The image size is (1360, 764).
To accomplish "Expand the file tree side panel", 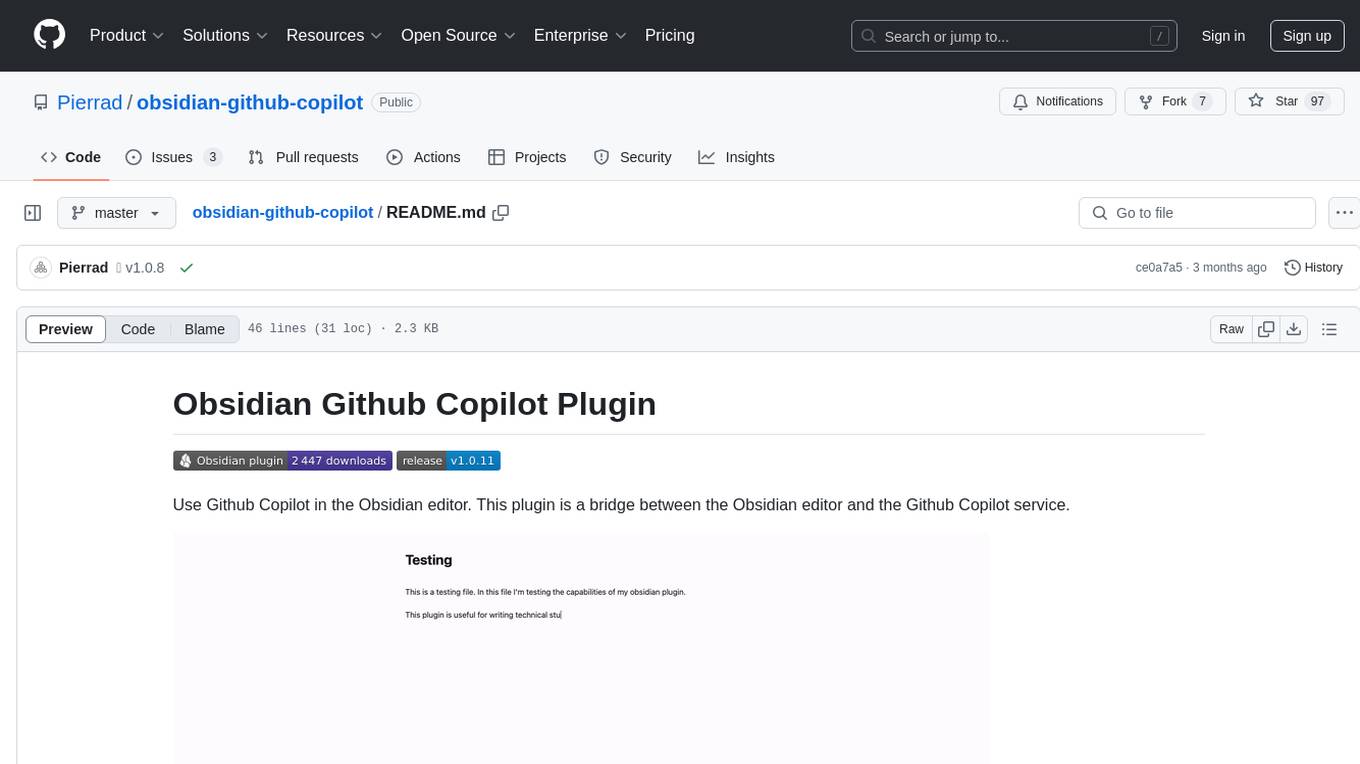I will tap(33, 213).
